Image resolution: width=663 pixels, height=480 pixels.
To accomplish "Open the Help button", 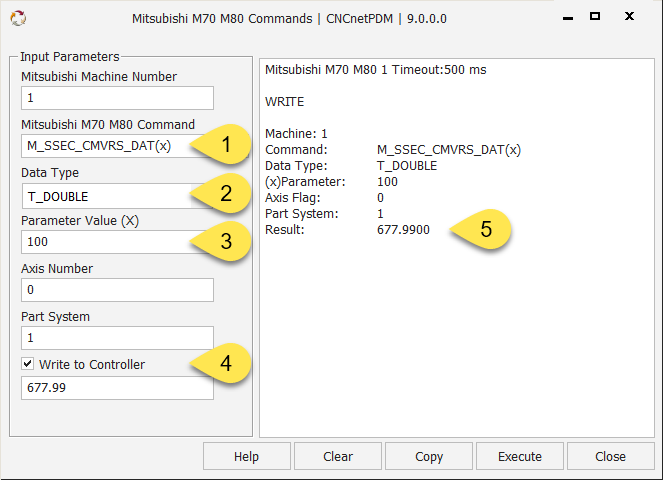I will (247, 456).
